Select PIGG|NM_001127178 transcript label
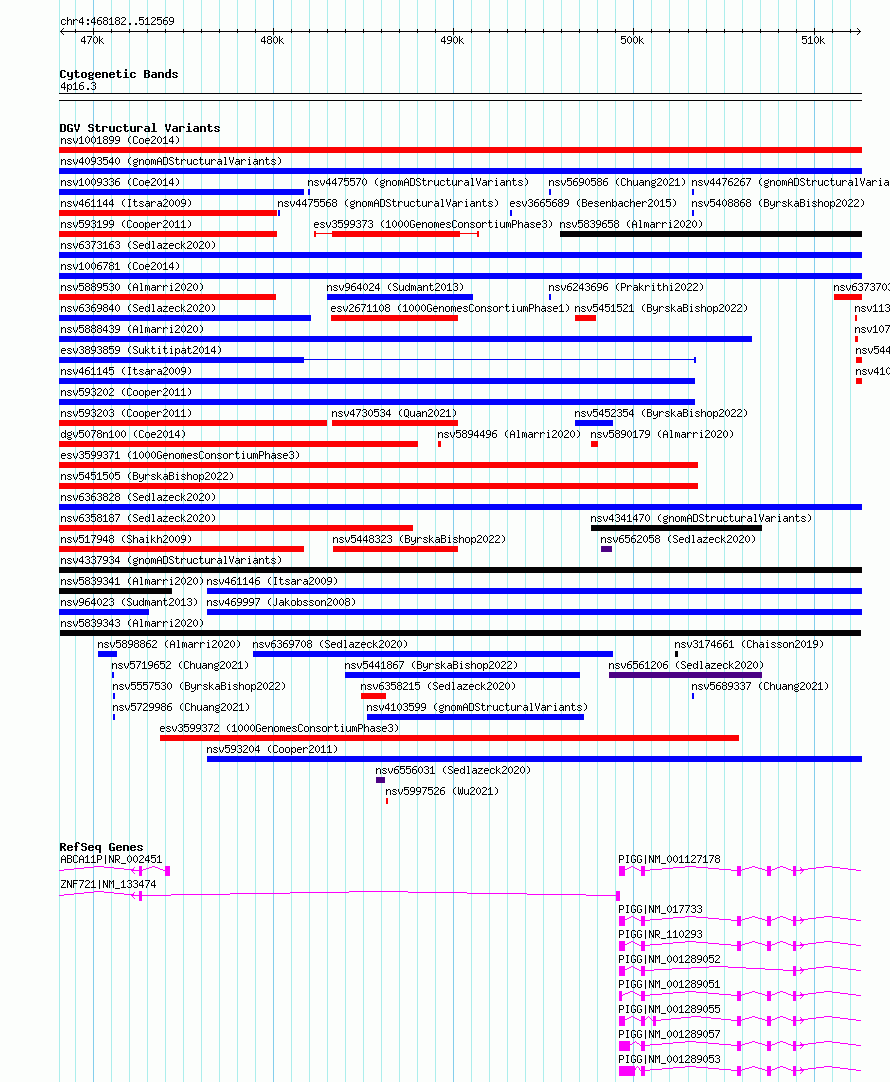890x1082 pixels. (669, 860)
